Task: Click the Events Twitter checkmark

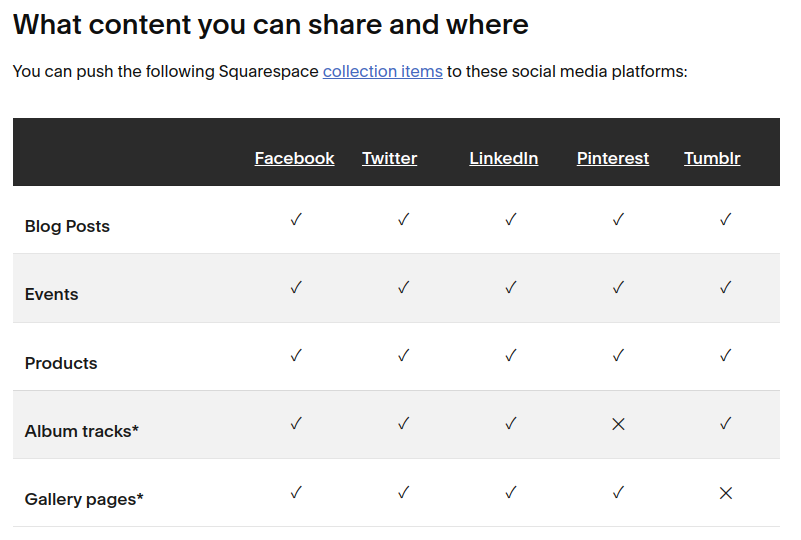Action: tap(403, 288)
